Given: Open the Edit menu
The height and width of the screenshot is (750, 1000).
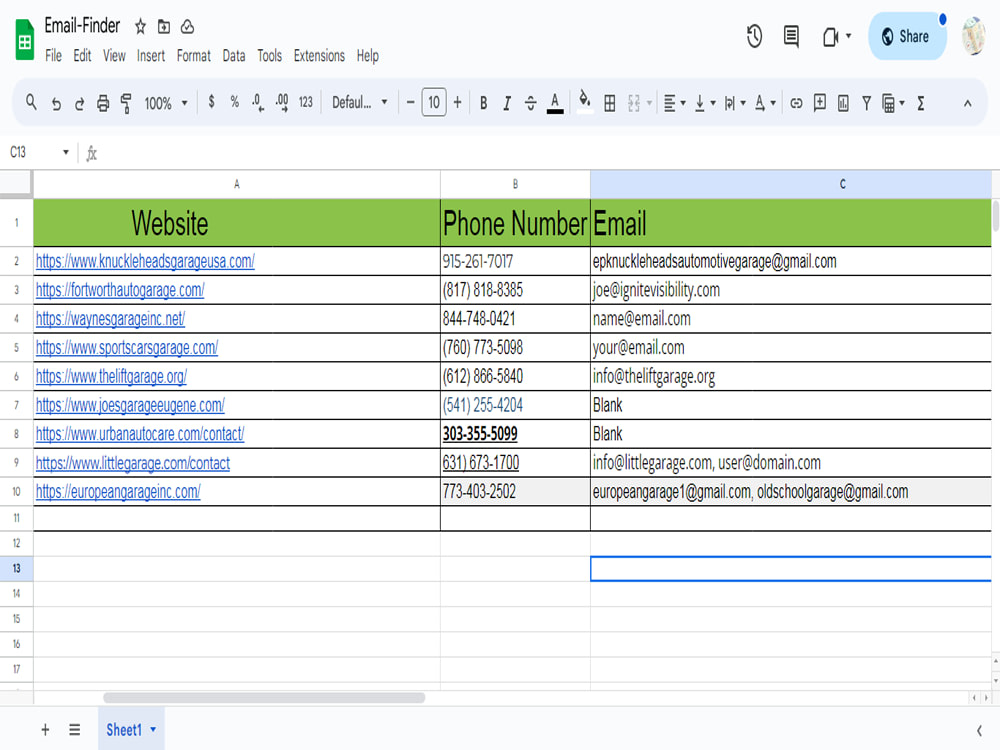Looking at the screenshot, I should 82,56.
